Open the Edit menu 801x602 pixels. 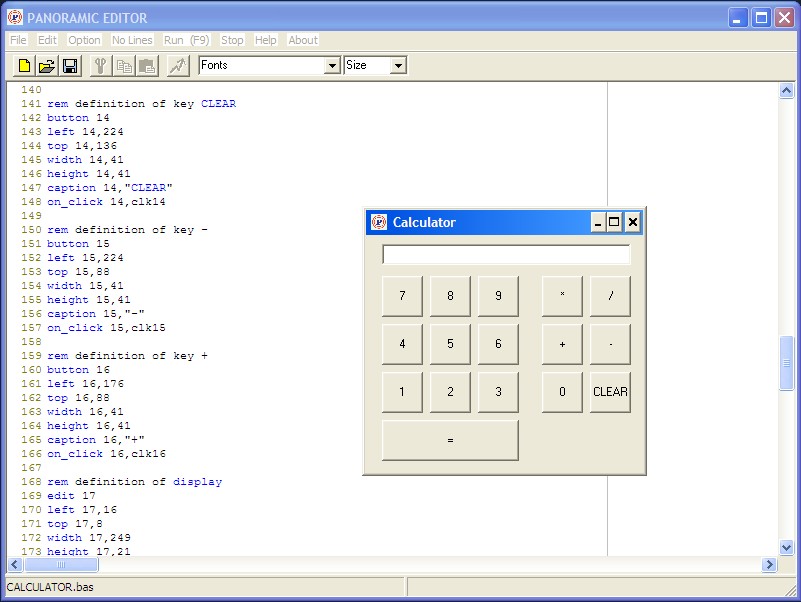click(47, 40)
